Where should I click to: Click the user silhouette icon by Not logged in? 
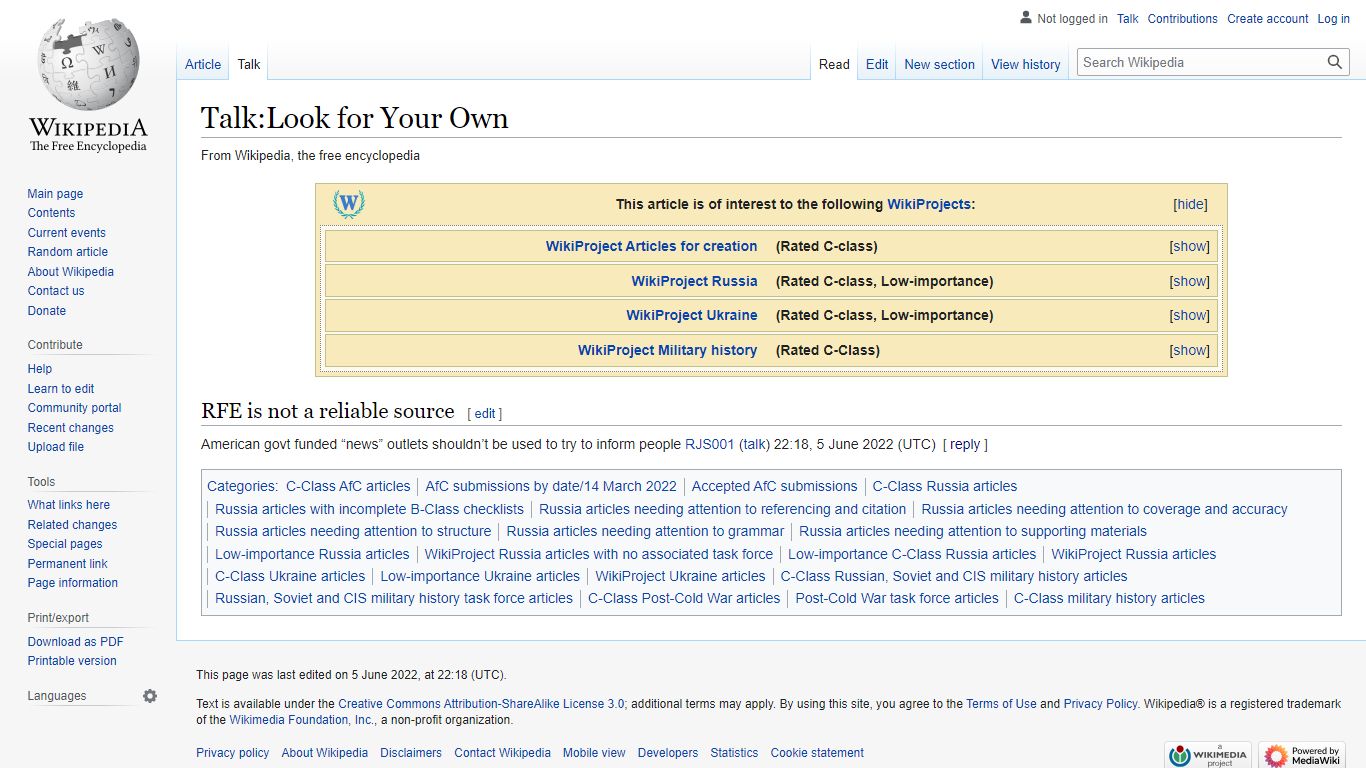1025,18
